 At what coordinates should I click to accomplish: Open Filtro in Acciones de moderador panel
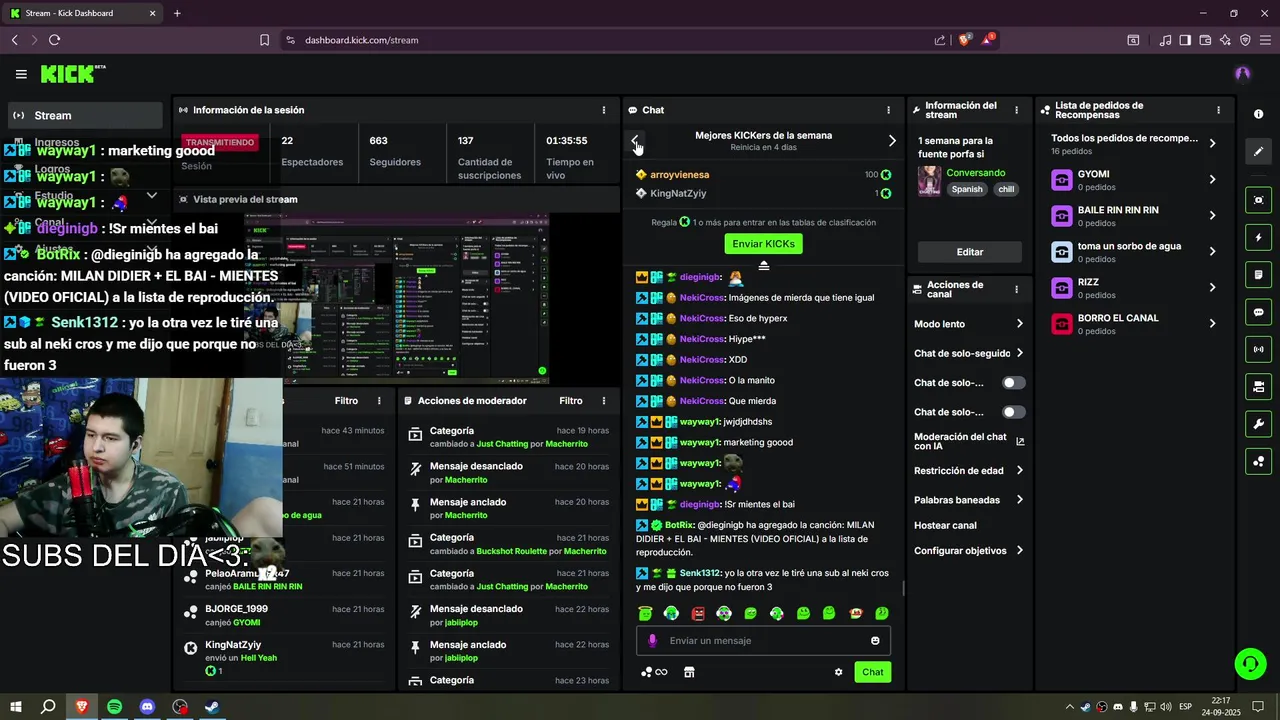click(571, 401)
